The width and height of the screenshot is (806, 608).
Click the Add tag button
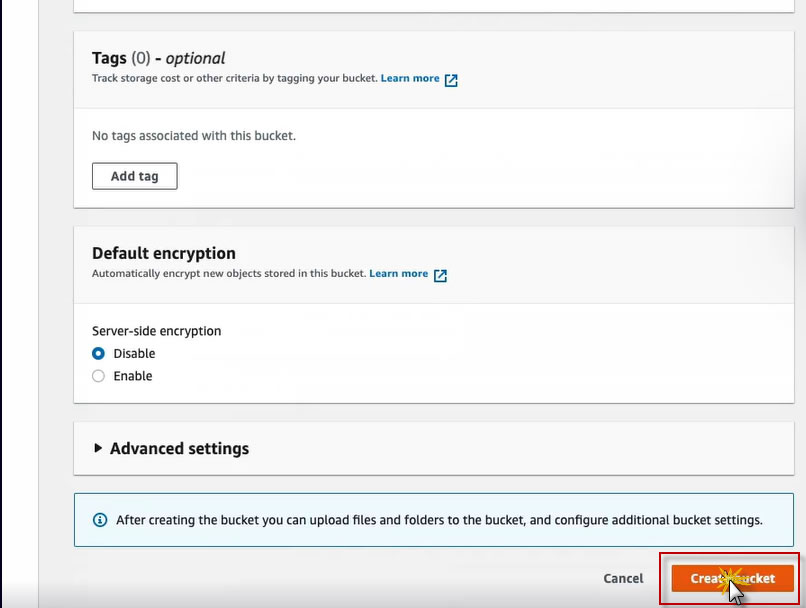[134, 176]
